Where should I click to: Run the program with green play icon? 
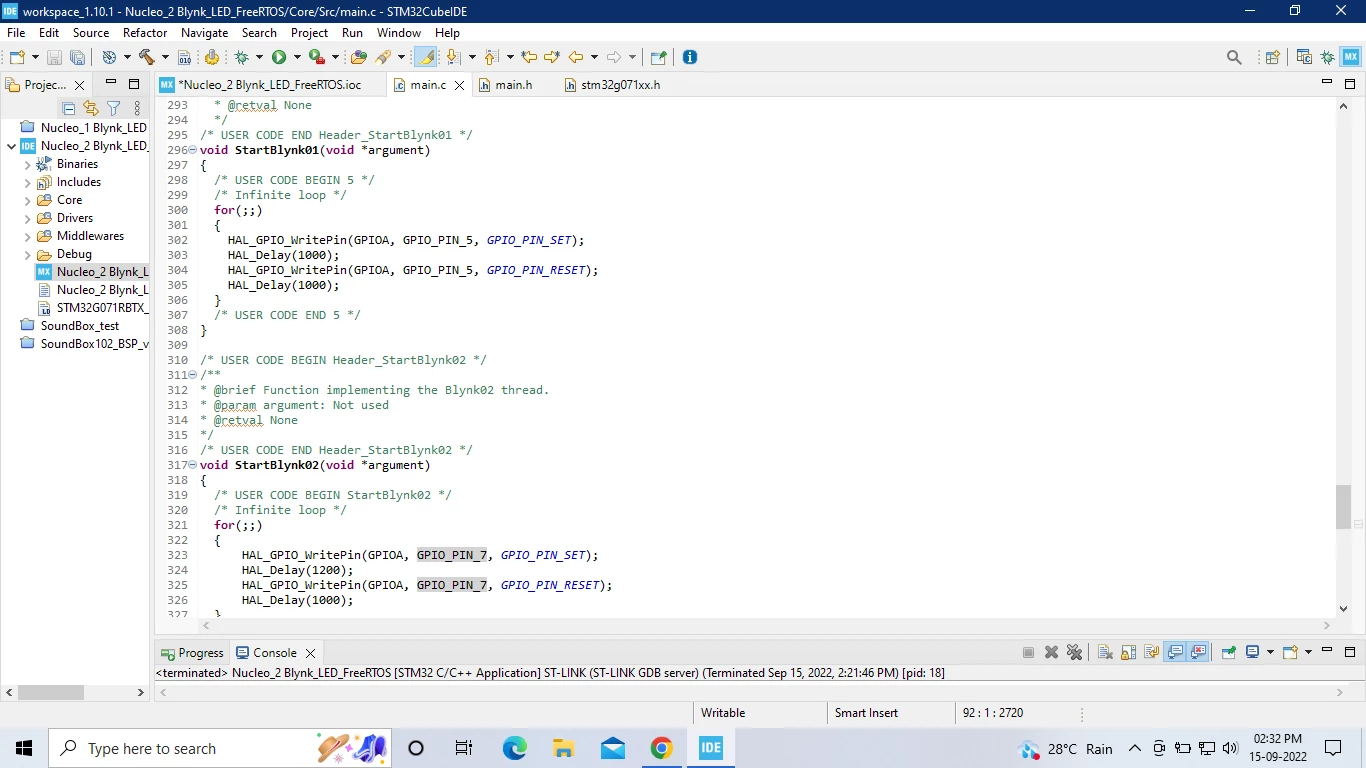click(x=279, y=57)
